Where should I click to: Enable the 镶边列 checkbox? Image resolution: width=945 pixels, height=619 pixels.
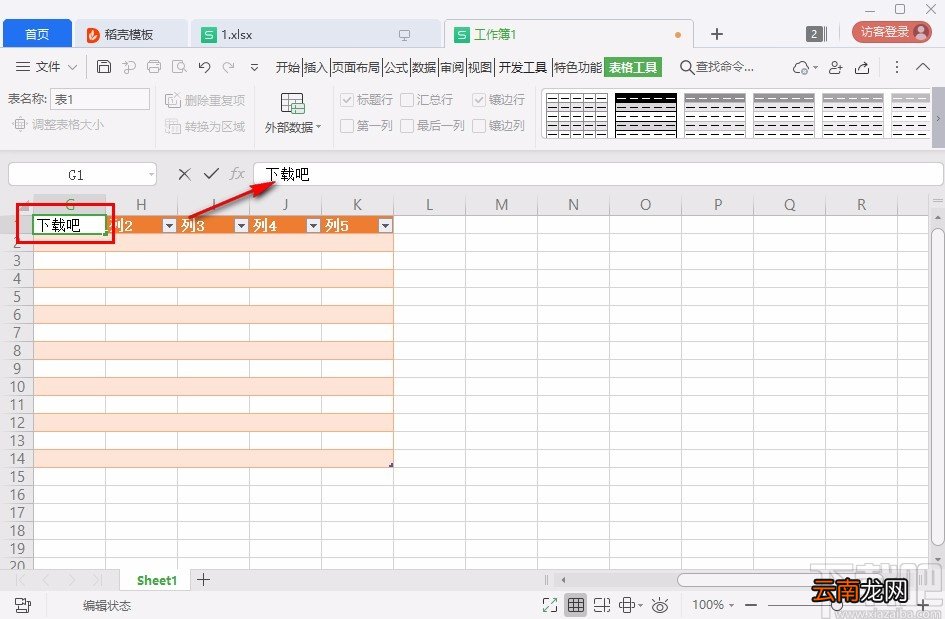[x=479, y=125]
